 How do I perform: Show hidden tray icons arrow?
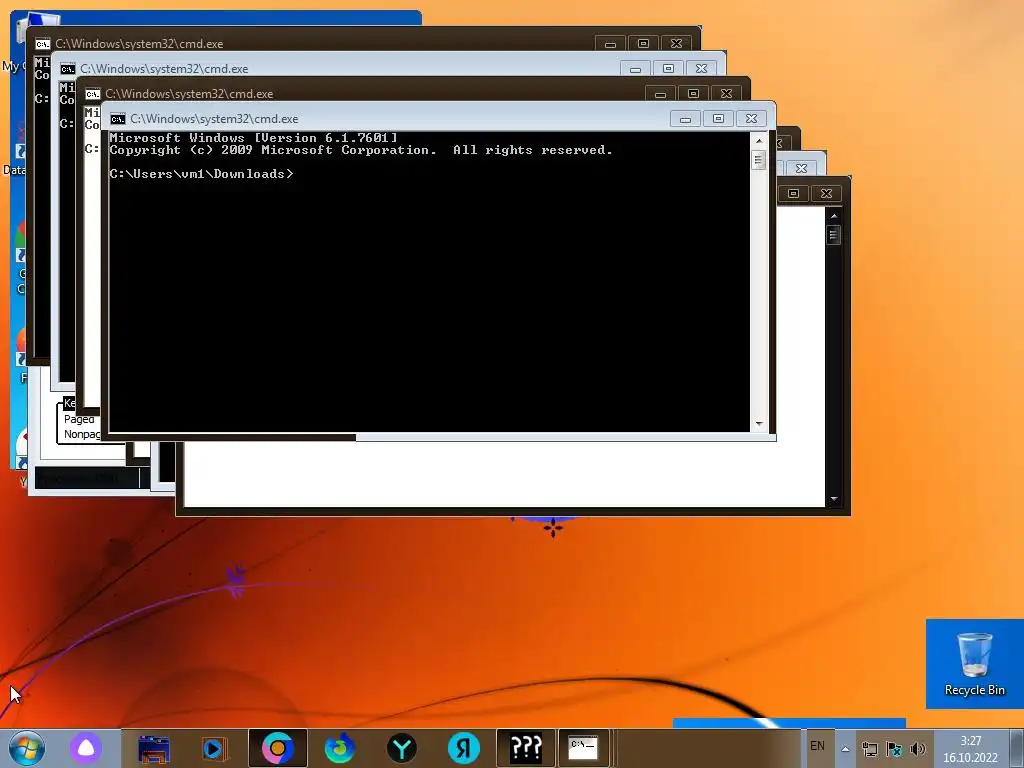[x=845, y=749]
